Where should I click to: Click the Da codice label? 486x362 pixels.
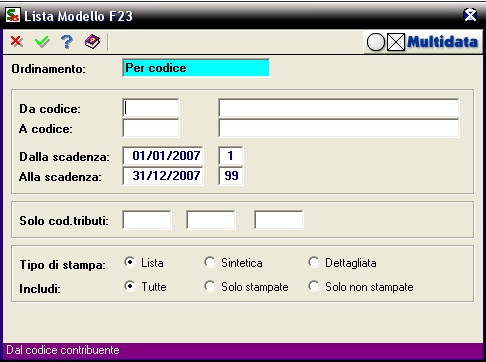click(x=50, y=109)
